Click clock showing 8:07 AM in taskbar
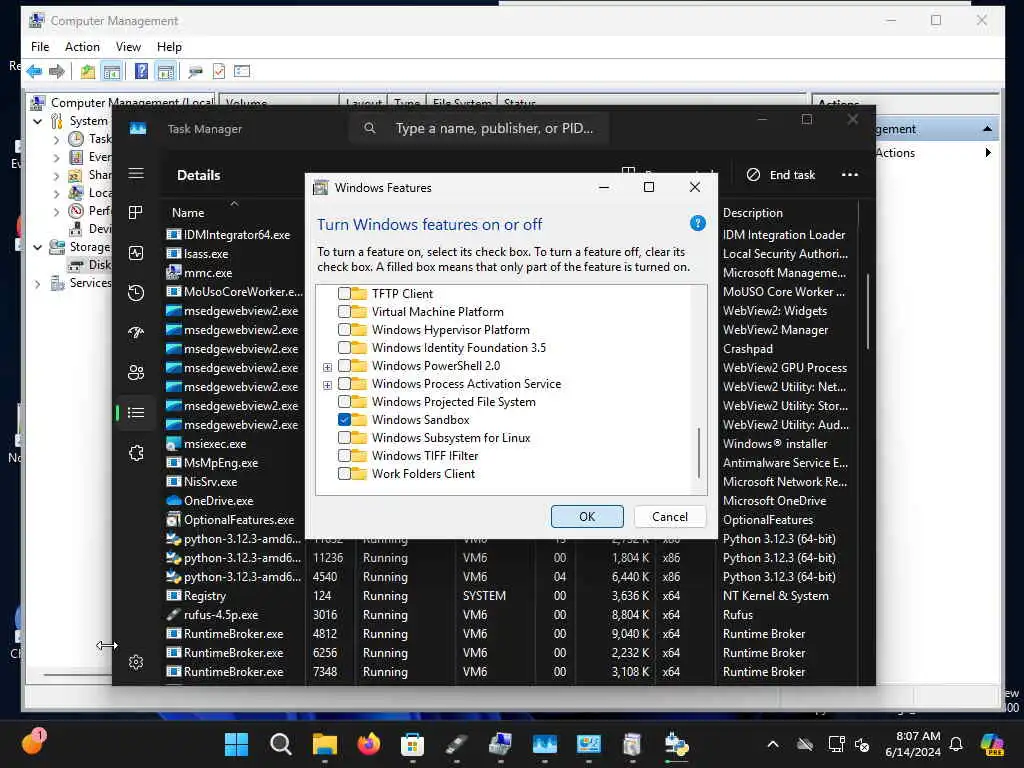Viewport: 1024px width, 768px height. coord(912,744)
